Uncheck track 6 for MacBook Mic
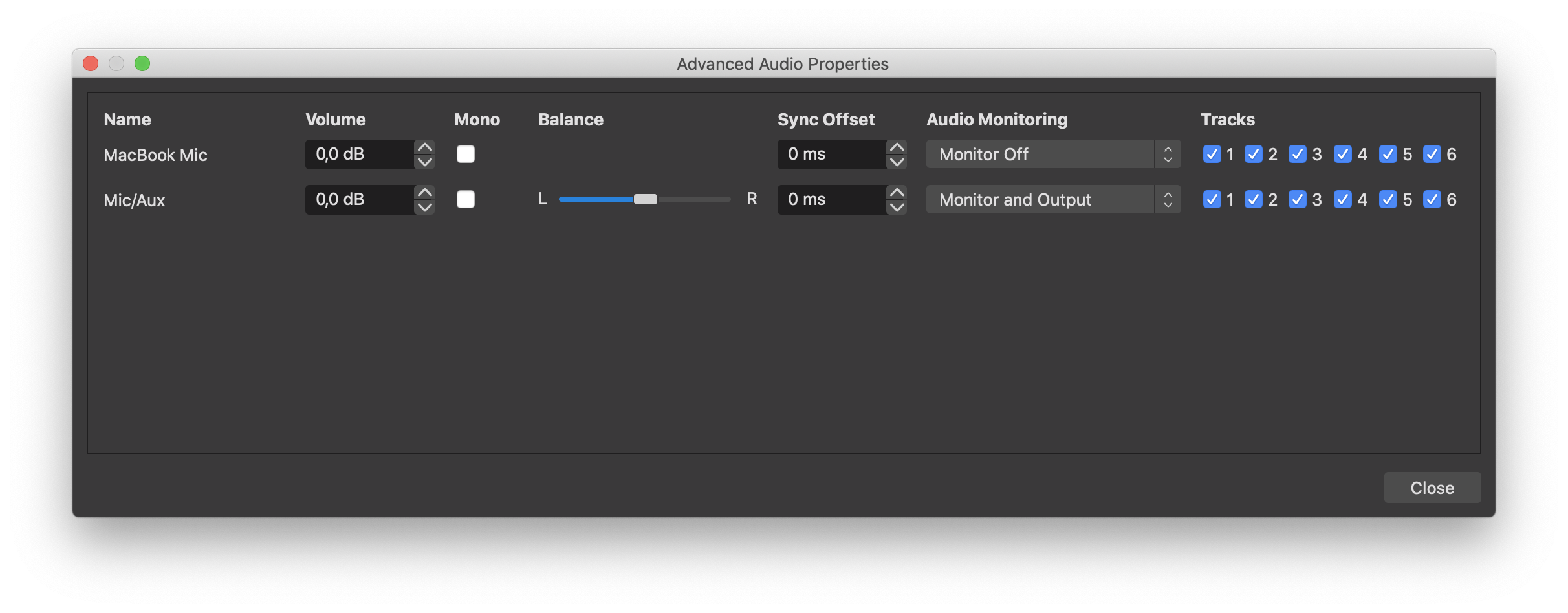This screenshot has width=1568, height=613. [x=1432, y=154]
